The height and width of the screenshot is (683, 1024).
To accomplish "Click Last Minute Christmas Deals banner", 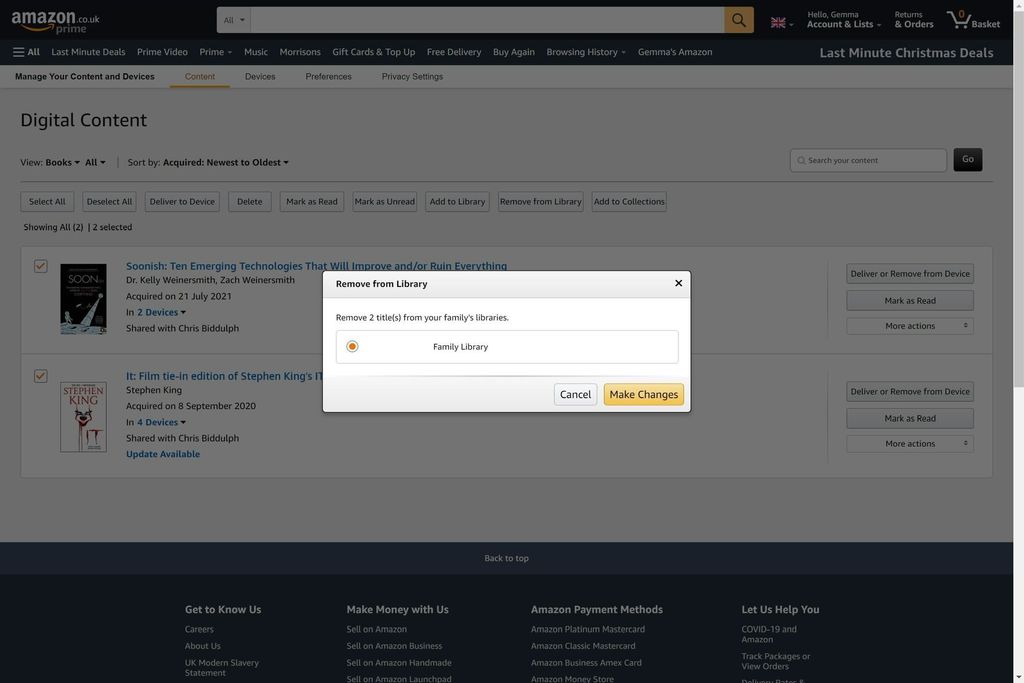I will 906,53.
